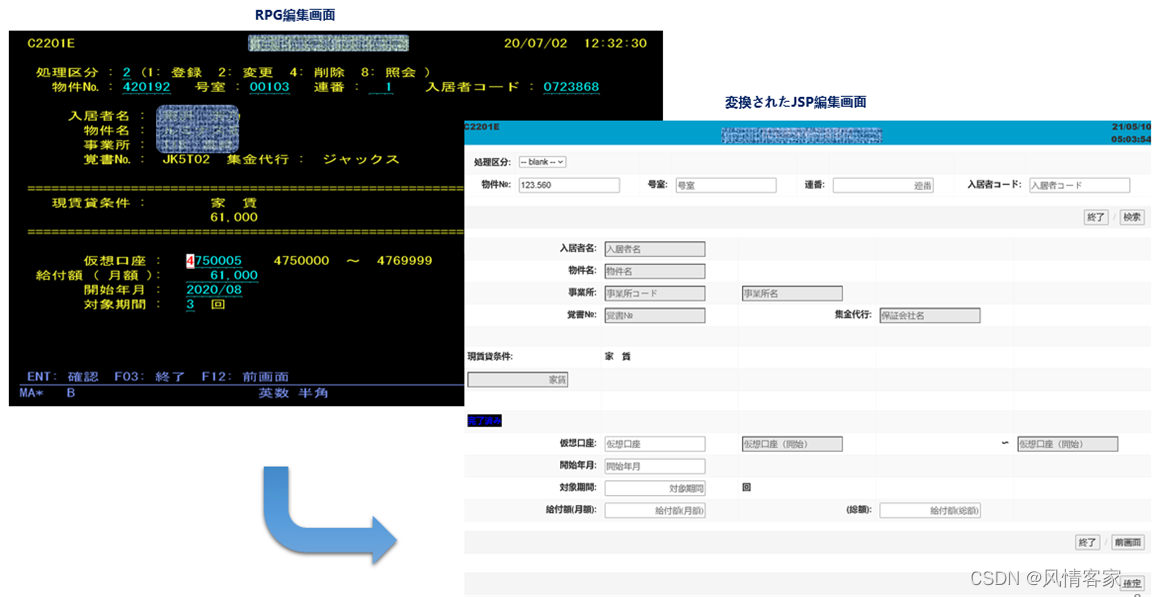Screen dimensions: 1157x597
Task: Click 物件No. value 420192 in RPG screen
Action: click(147, 88)
